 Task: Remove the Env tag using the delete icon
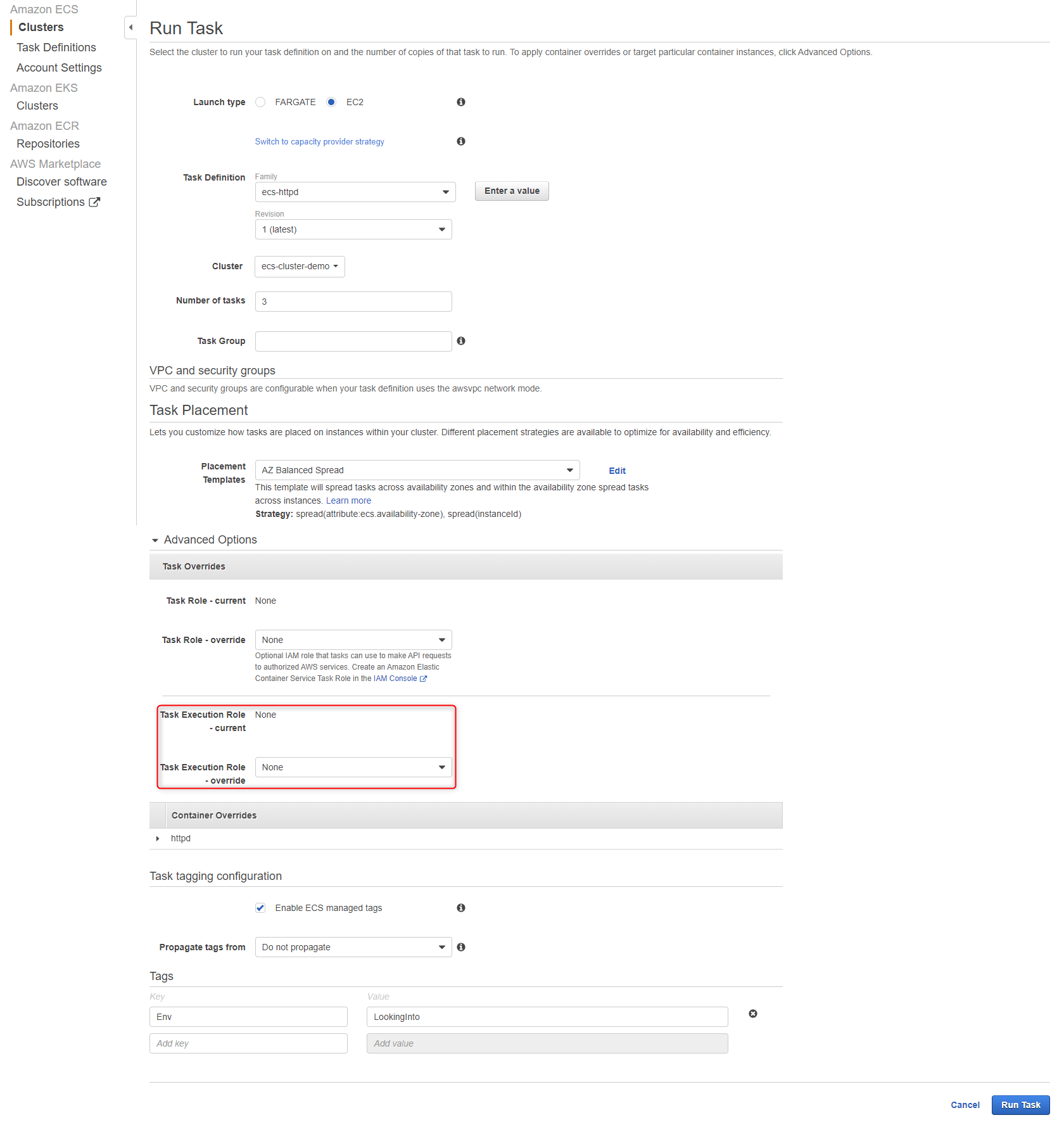752,1014
